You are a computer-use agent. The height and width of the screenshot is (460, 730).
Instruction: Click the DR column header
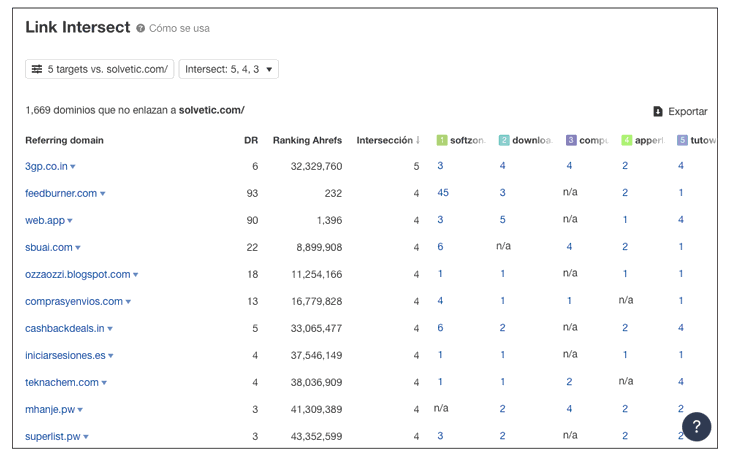point(251,140)
